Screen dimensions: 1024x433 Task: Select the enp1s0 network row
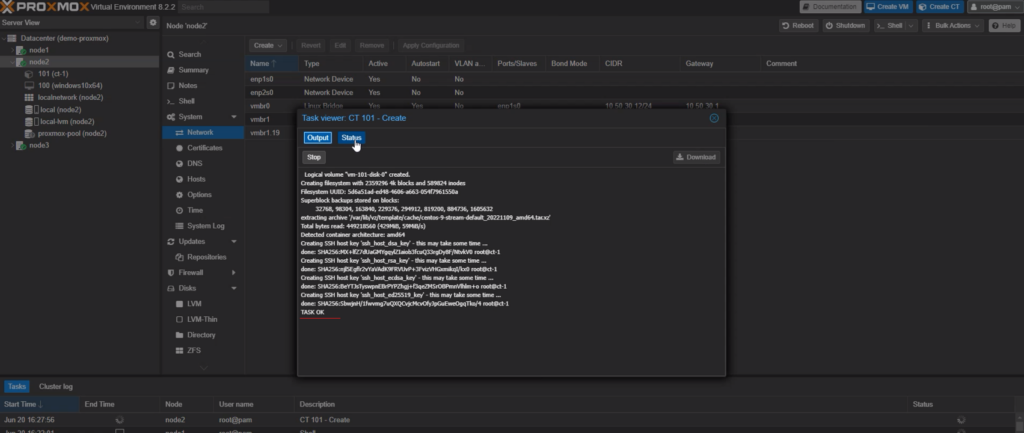(x=633, y=79)
